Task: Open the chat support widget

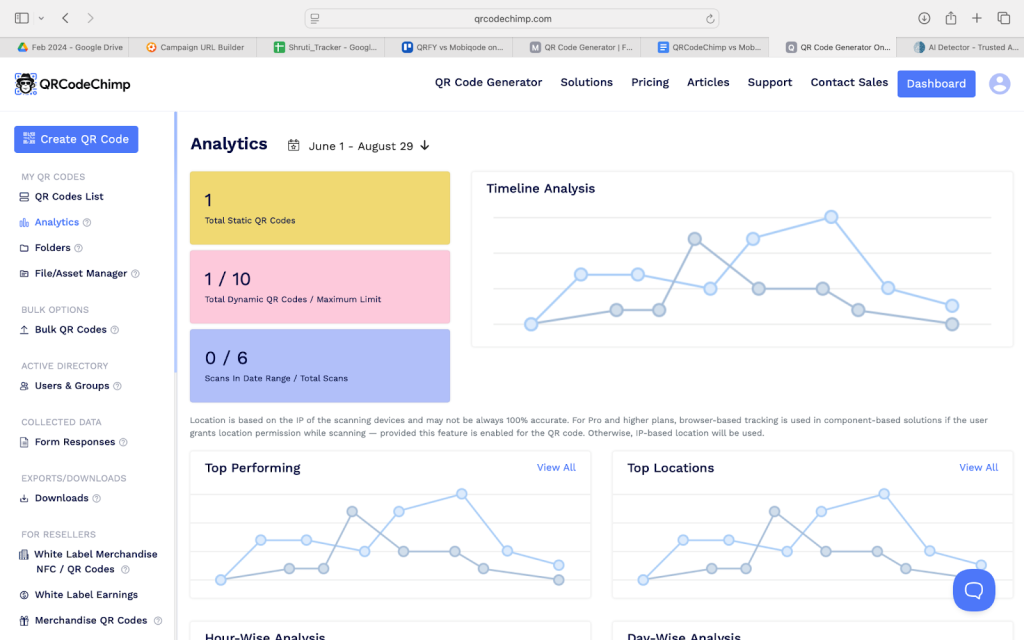Action: 973,589
